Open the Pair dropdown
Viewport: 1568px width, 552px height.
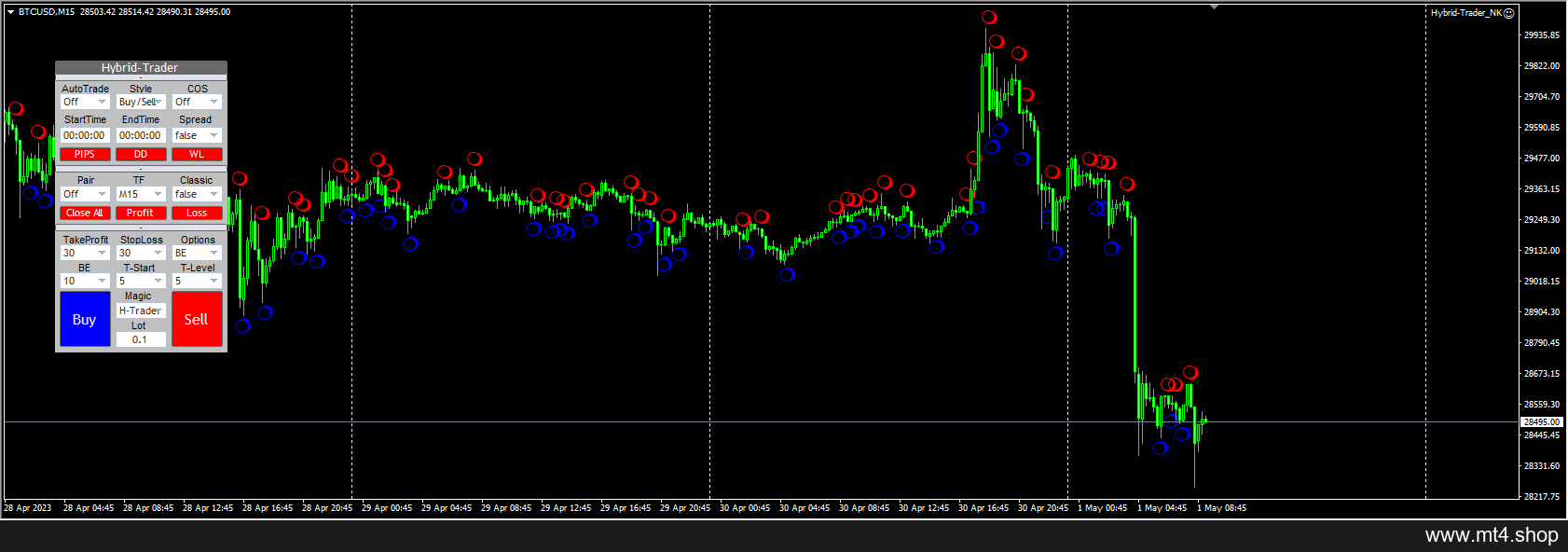click(x=85, y=194)
